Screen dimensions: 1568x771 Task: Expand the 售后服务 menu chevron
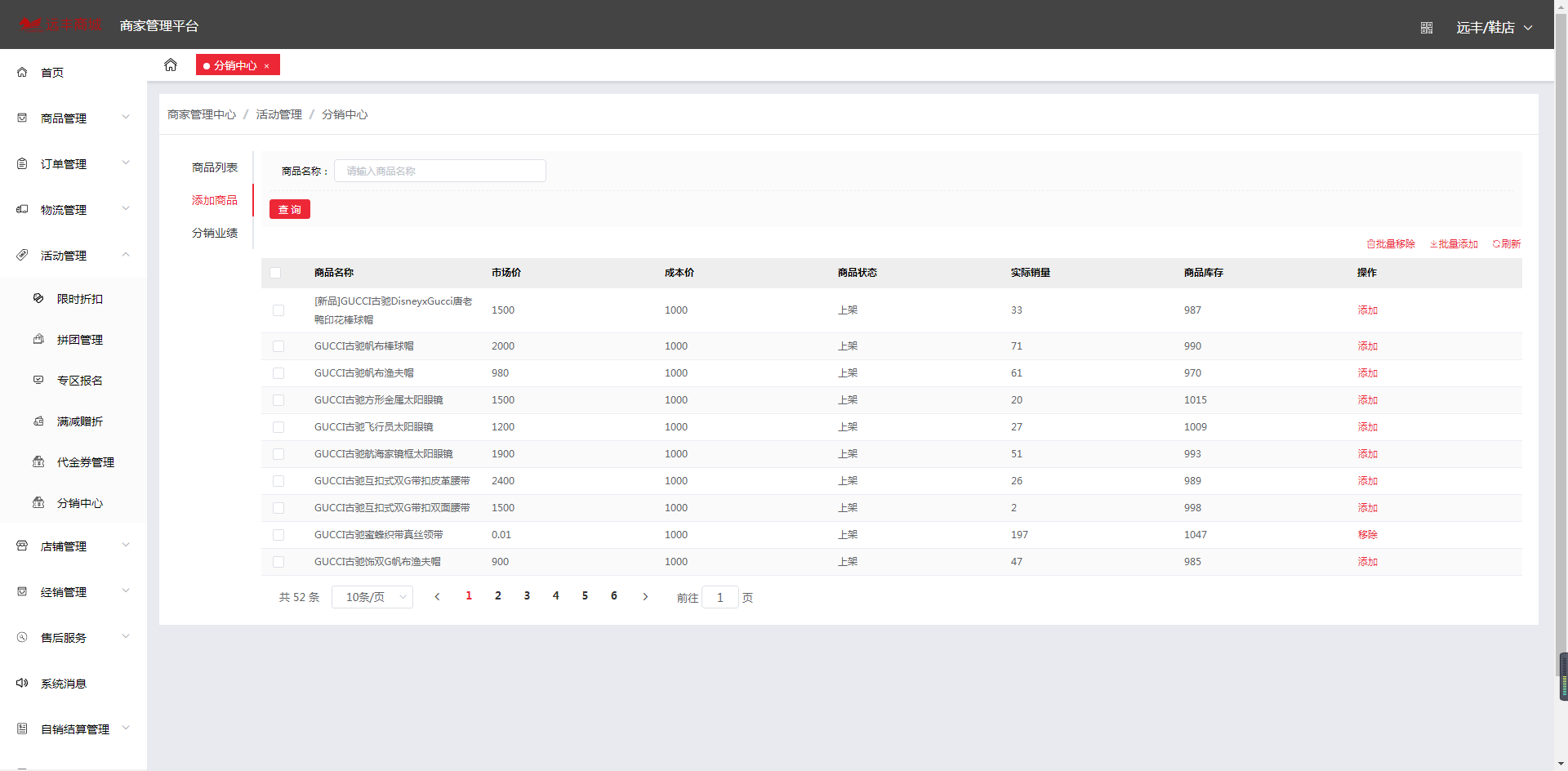click(x=126, y=636)
